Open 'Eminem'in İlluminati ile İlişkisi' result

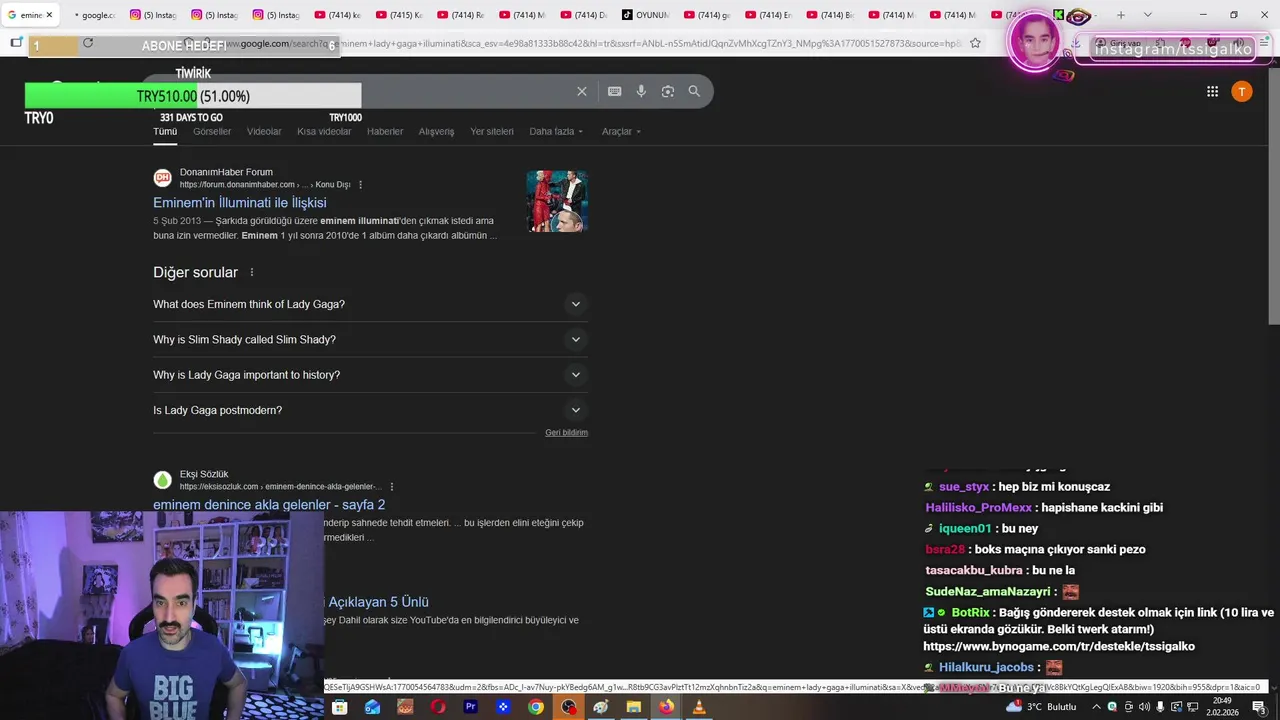point(239,203)
